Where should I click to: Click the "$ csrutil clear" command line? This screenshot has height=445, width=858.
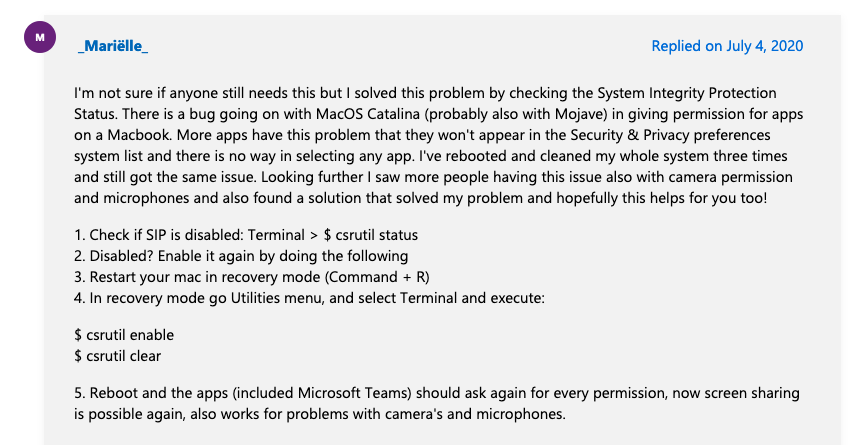click(119, 355)
